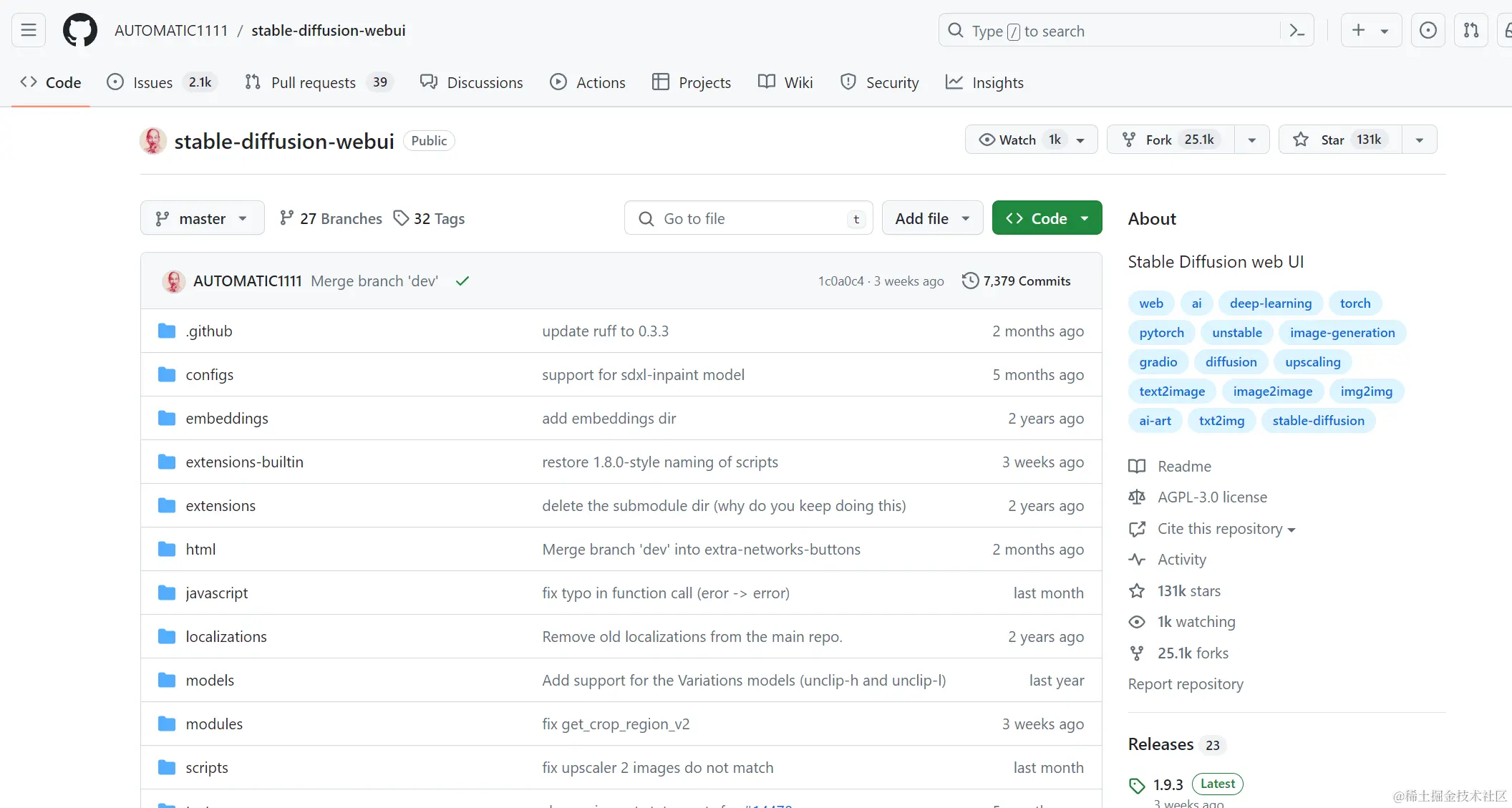Open the Security tab
The image size is (1512, 808).
pos(879,82)
